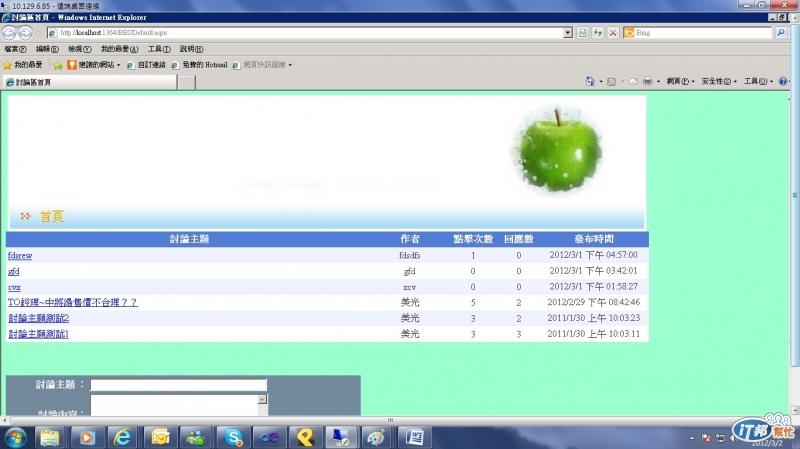Open the 工具(O) command bar menu
This screenshot has height=449, width=800.
pos(758,81)
